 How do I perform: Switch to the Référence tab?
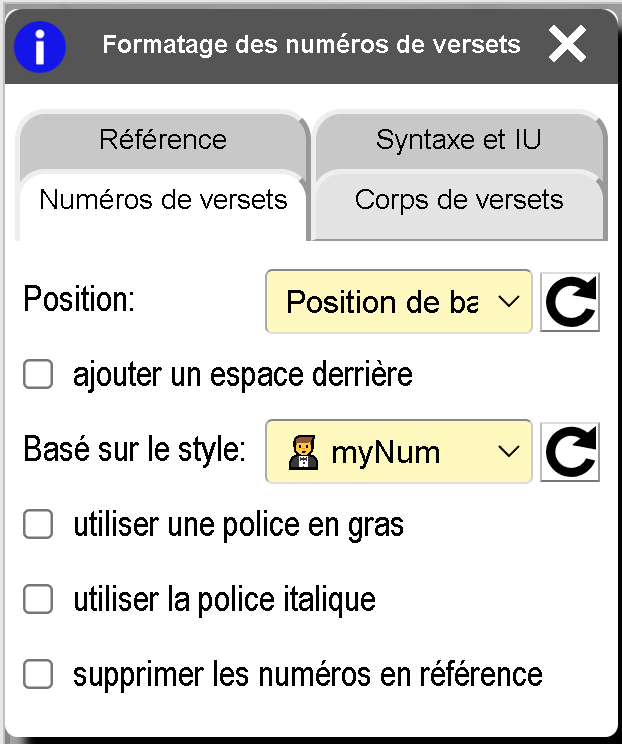163,139
